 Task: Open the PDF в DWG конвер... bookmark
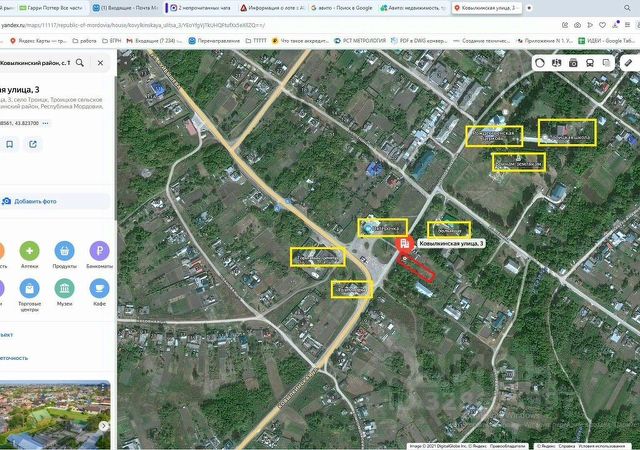[419, 41]
